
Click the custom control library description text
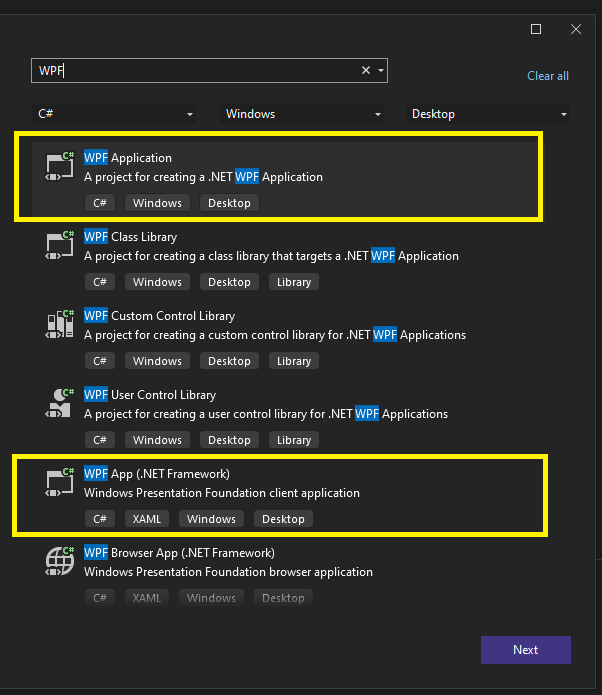[275, 335]
